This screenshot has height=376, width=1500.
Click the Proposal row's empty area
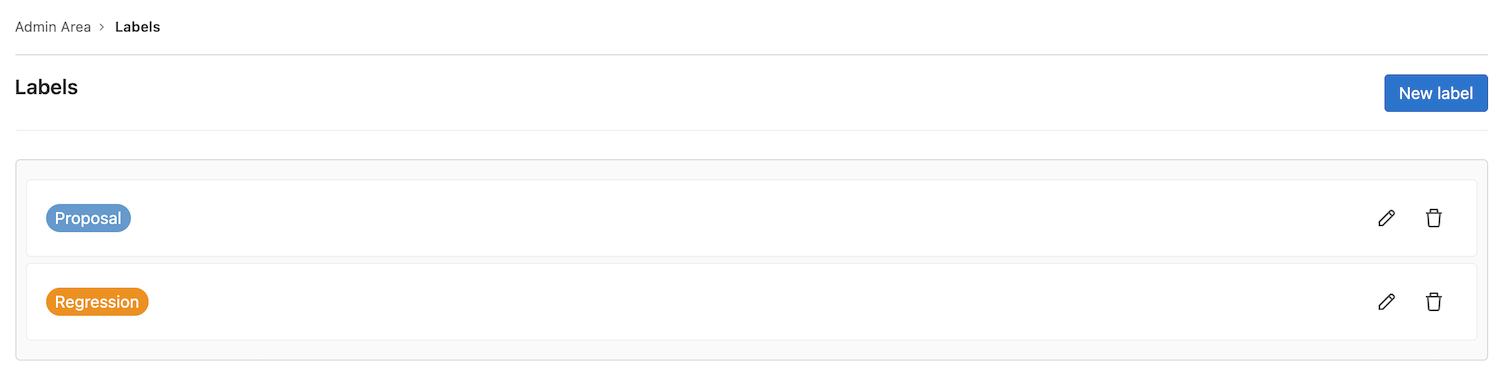click(750, 218)
